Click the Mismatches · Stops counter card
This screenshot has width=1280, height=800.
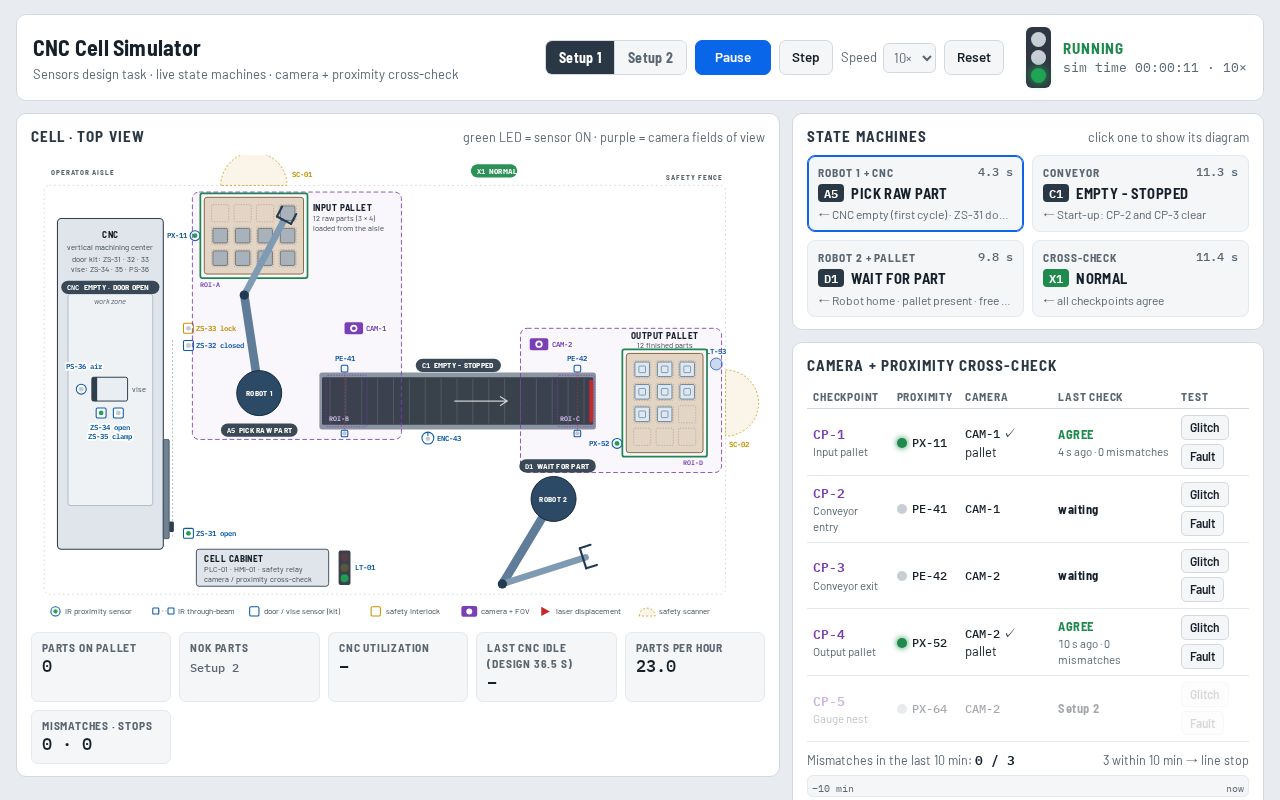click(101, 736)
